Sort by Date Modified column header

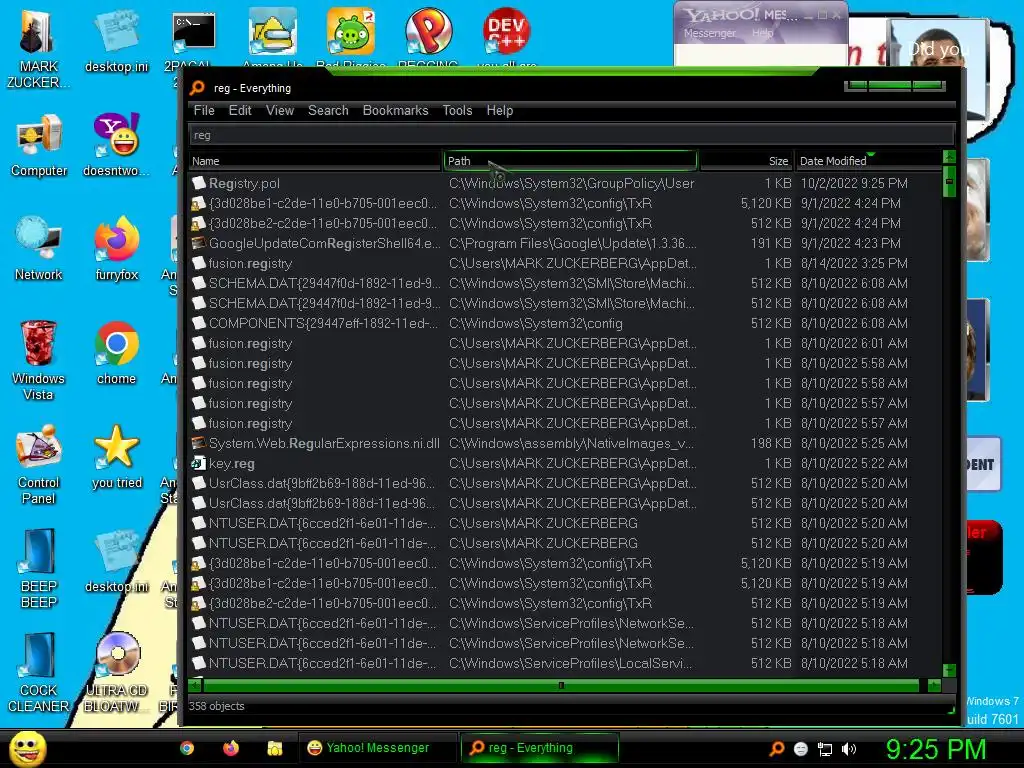pos(868,161)
